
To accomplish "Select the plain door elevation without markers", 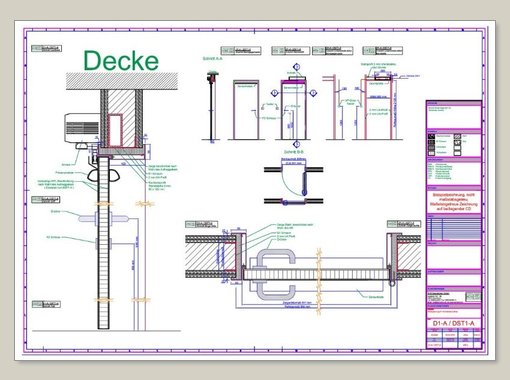I will pos(246,110).
